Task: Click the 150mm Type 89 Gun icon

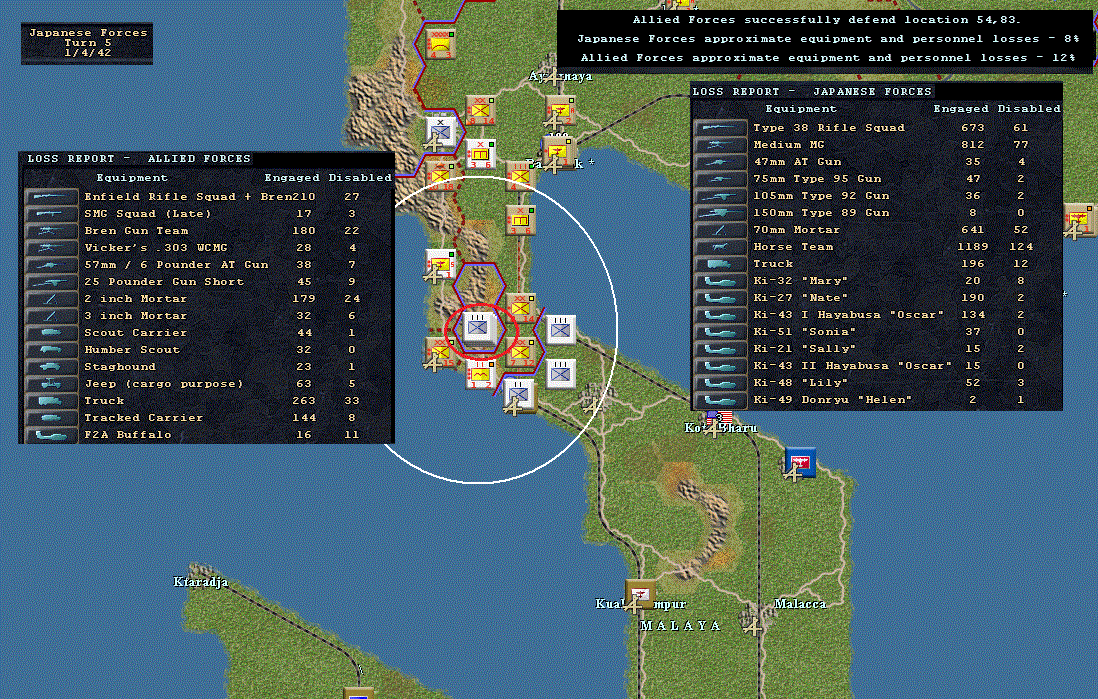Action: point(721,213)
